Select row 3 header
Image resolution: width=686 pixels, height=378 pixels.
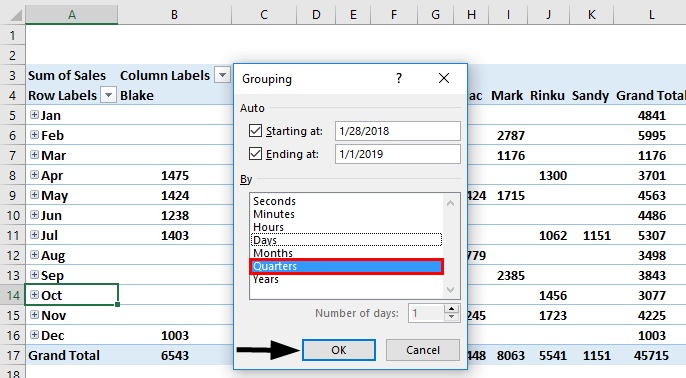13,75
